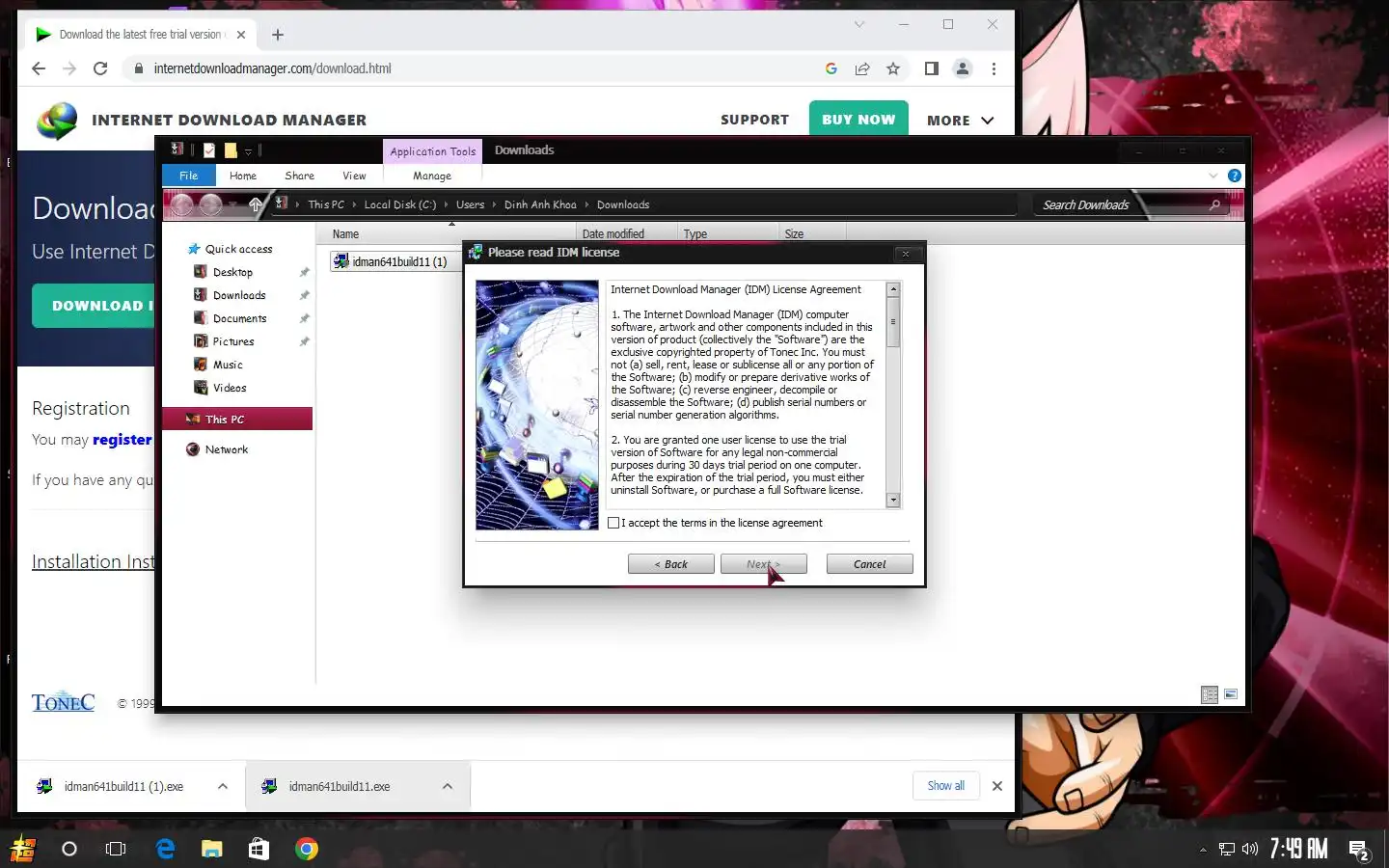
Task: Click the Desktop folder icon in sidebar
Action: (x=201, y=272)
